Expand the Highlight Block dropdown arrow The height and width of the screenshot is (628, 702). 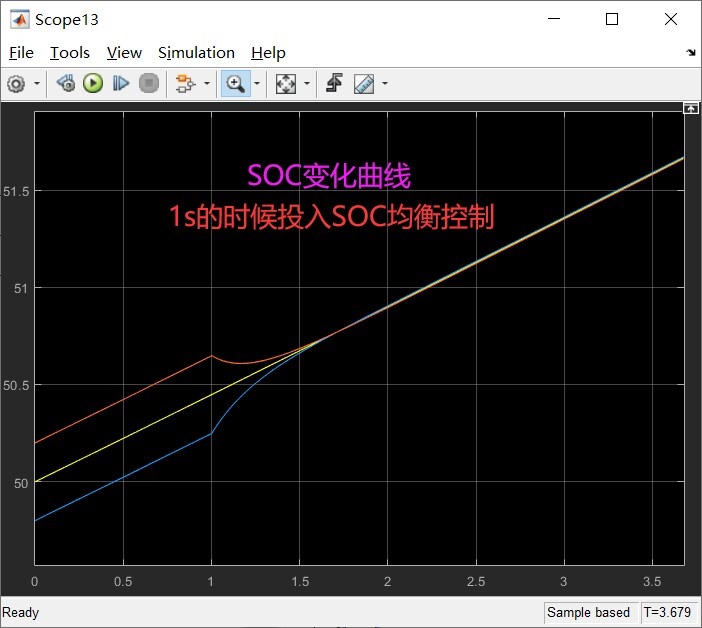[x=207, y=83]
